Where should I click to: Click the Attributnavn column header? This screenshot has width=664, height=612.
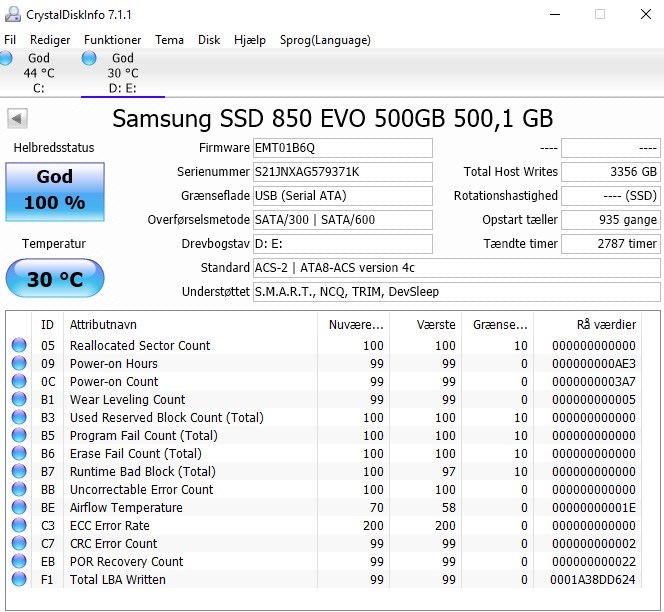190,324
